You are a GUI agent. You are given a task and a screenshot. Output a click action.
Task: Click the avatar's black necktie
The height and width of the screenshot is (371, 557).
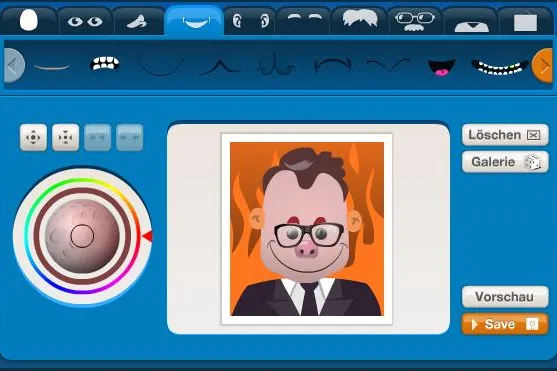tap(310, 299)
